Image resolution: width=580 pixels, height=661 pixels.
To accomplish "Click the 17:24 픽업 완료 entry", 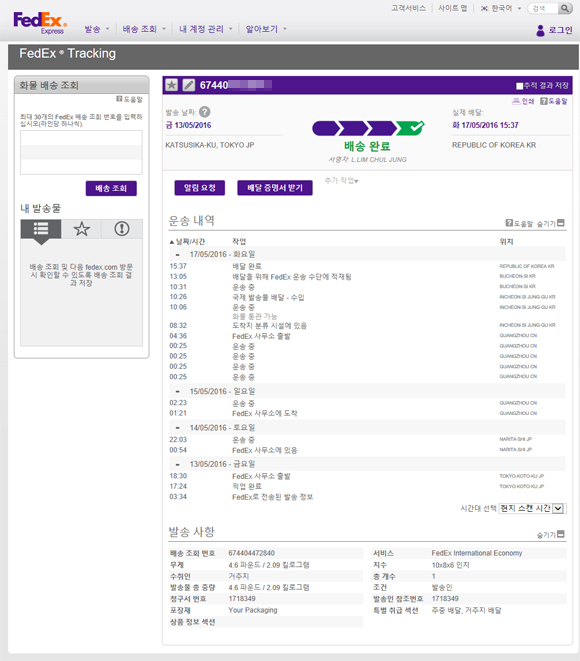I will pyautogui.click(x=247, y=486).
